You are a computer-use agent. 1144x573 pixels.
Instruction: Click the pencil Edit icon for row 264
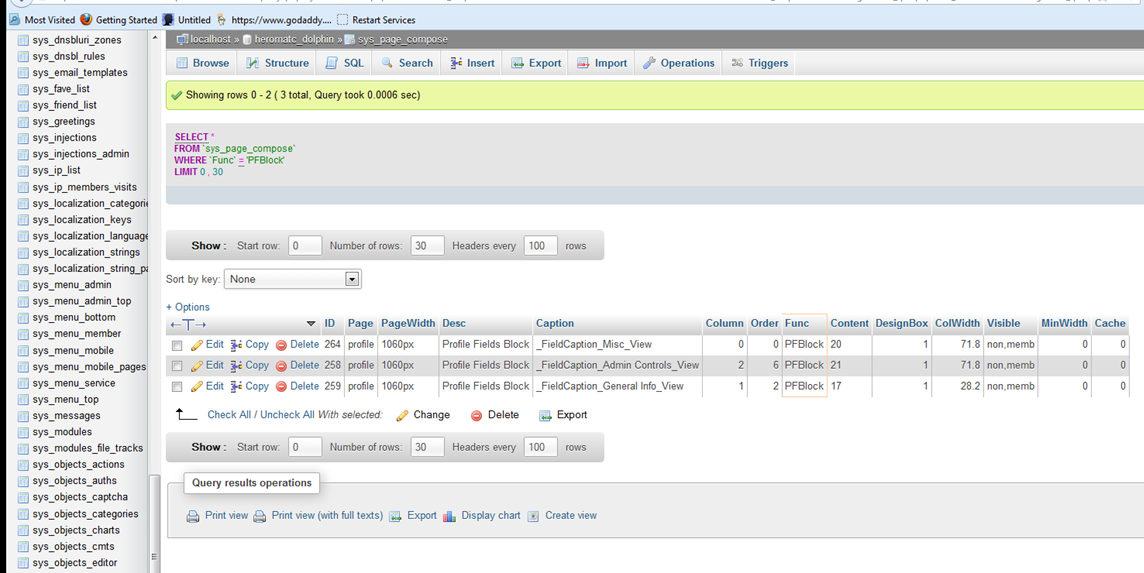[197, 345]
